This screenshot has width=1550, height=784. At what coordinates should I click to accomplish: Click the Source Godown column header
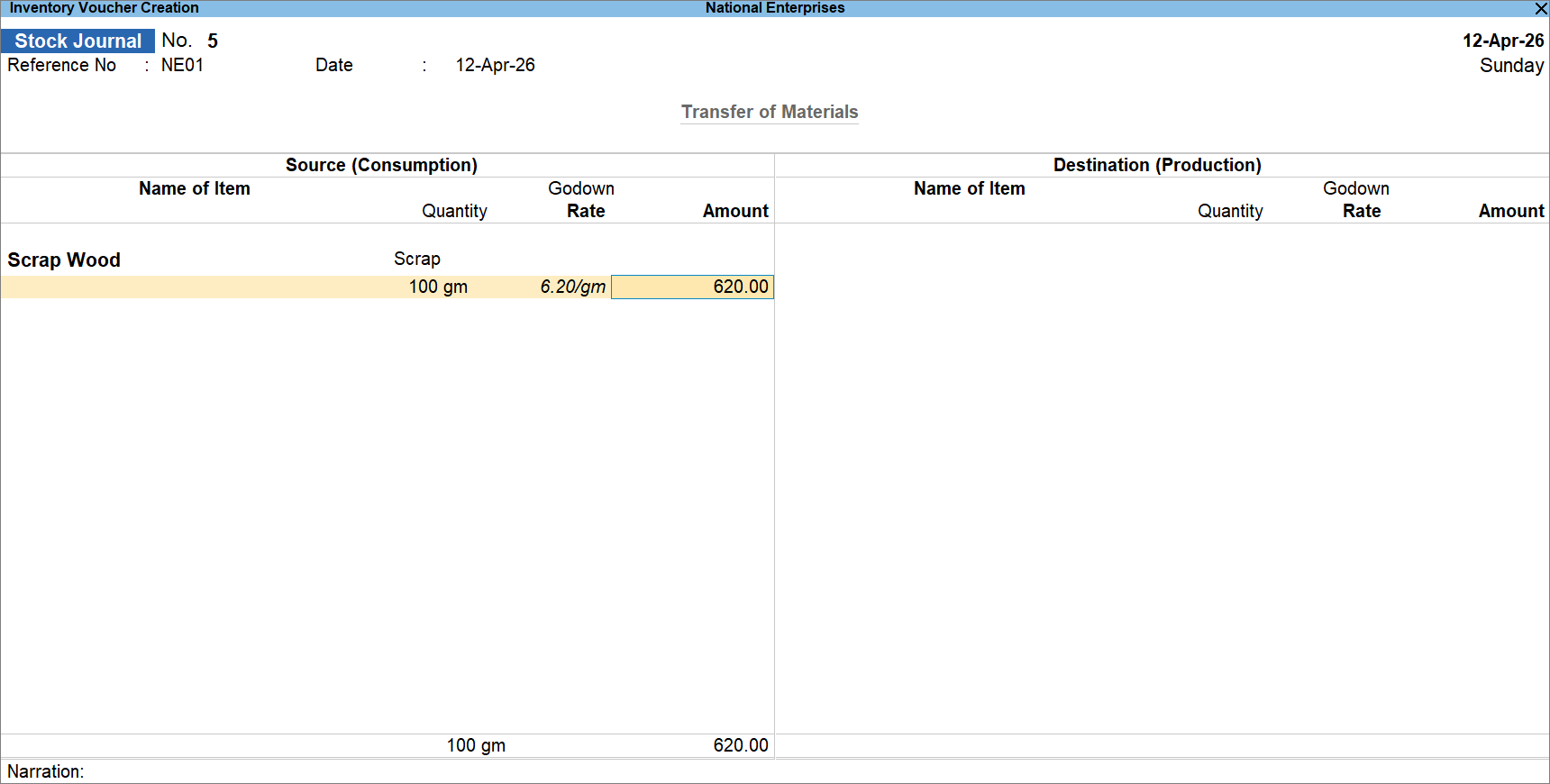click(581, 188)
